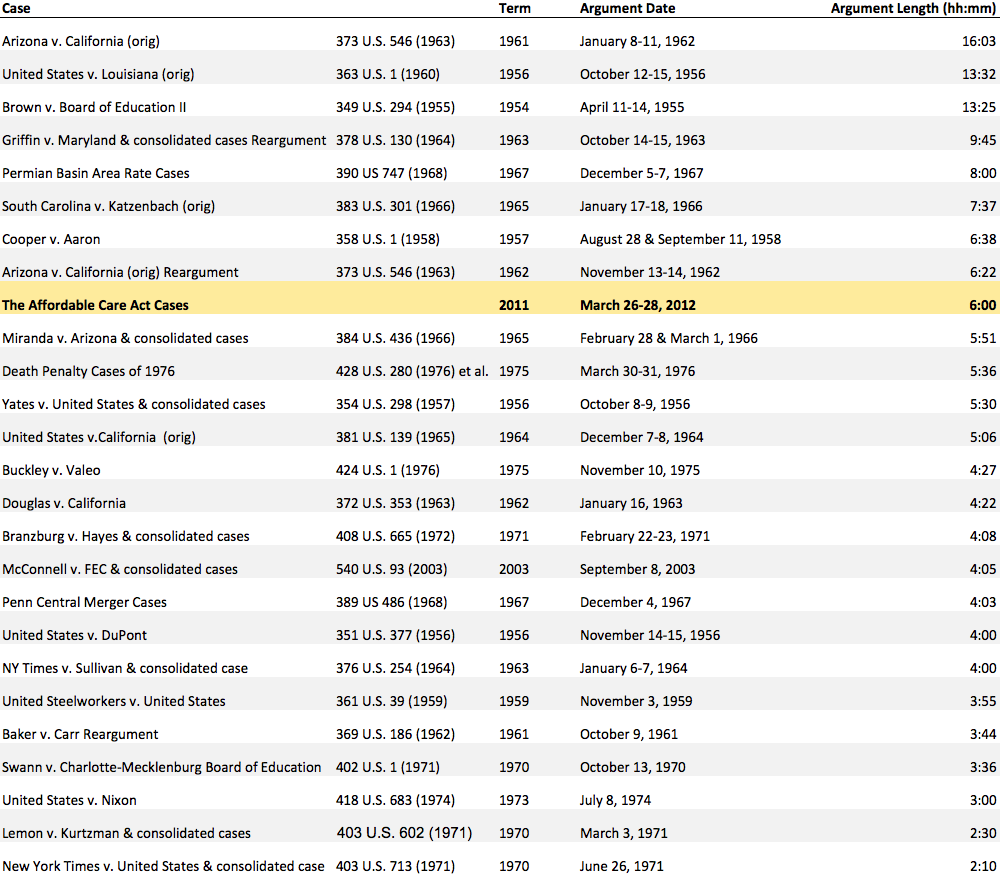1002x876 pixels.
Task: Click the 'Case' column header
Action: pos(16,8)
